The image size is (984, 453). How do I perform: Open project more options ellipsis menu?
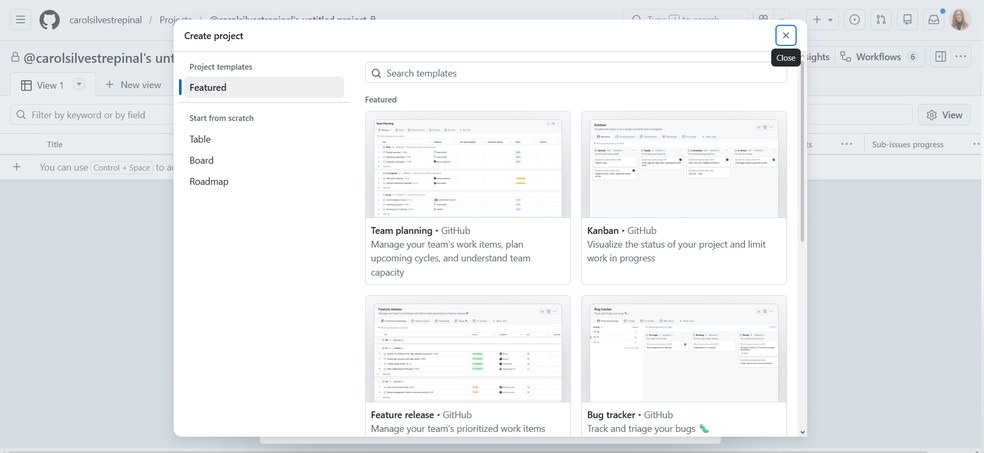[961, 56]
